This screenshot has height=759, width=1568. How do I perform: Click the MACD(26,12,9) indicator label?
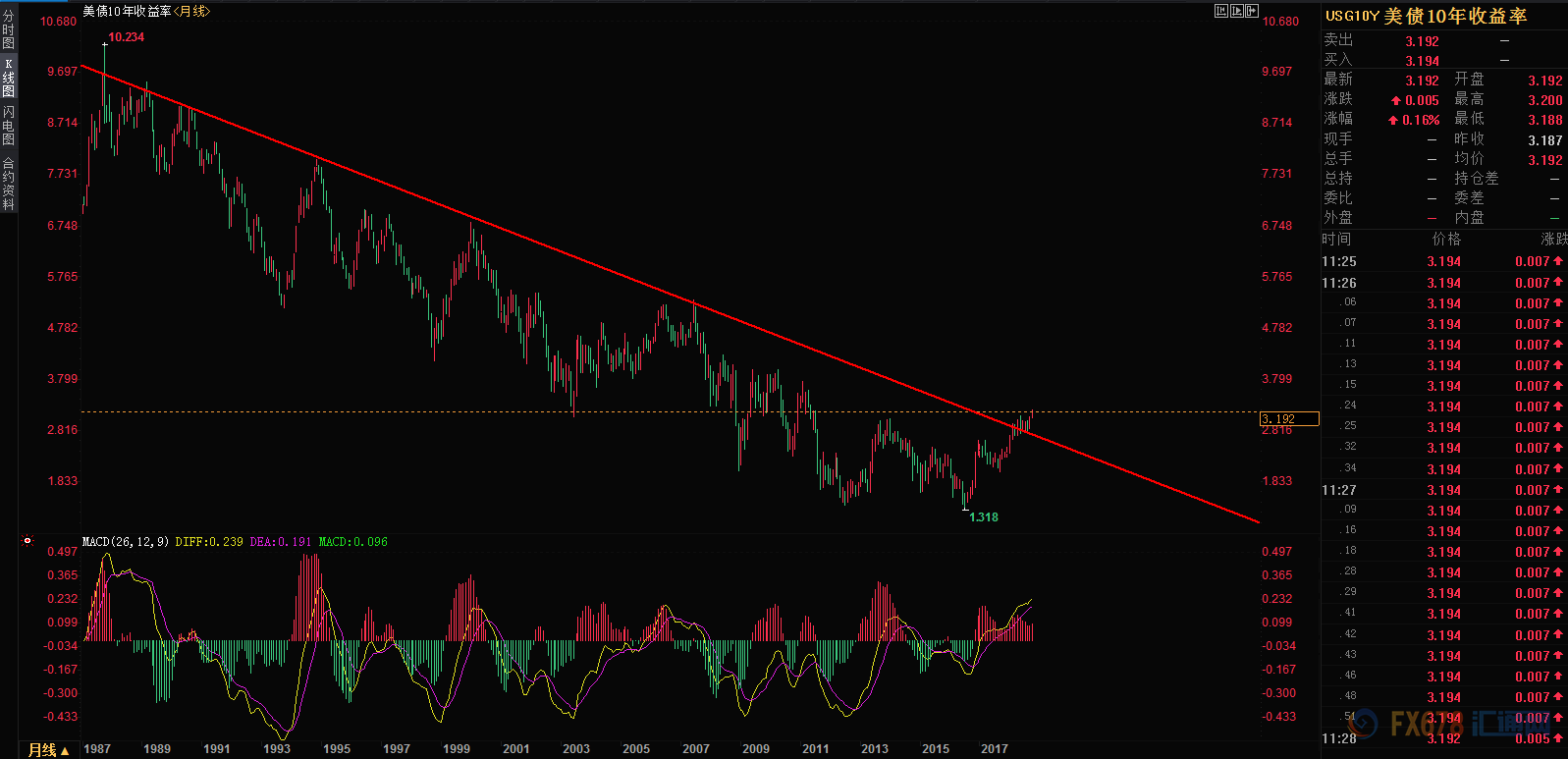coord(126,541)
